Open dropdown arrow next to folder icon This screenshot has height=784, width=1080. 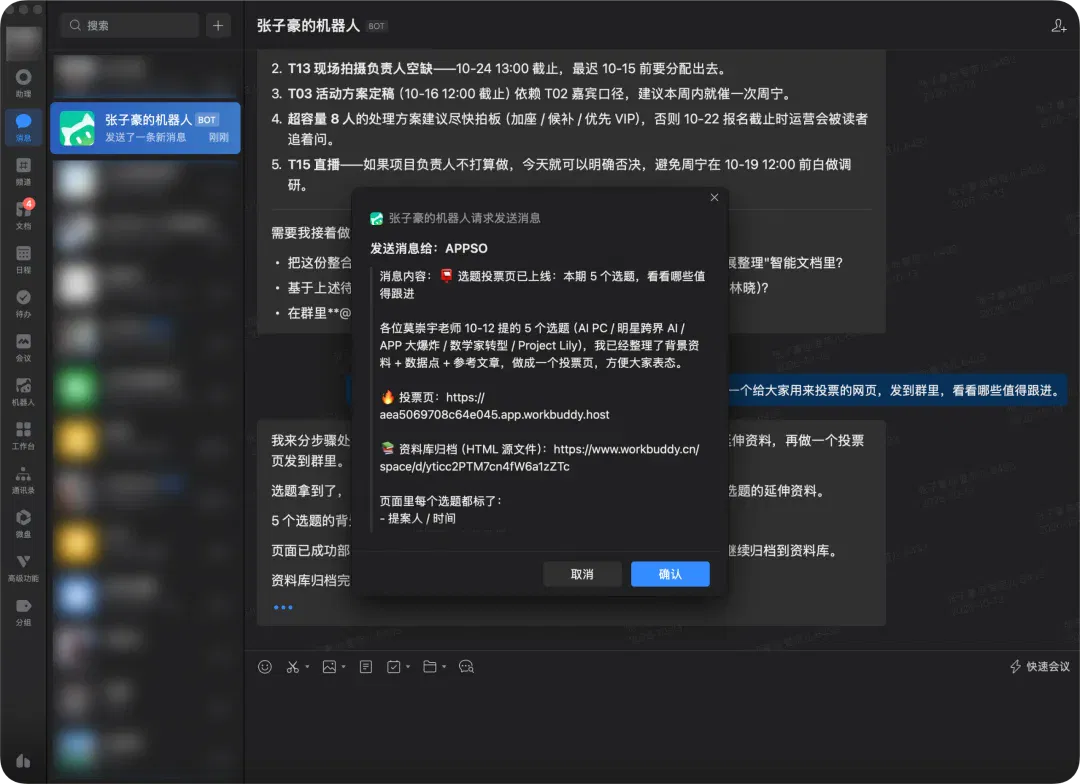pyautogui.click(x=444, y=667)
